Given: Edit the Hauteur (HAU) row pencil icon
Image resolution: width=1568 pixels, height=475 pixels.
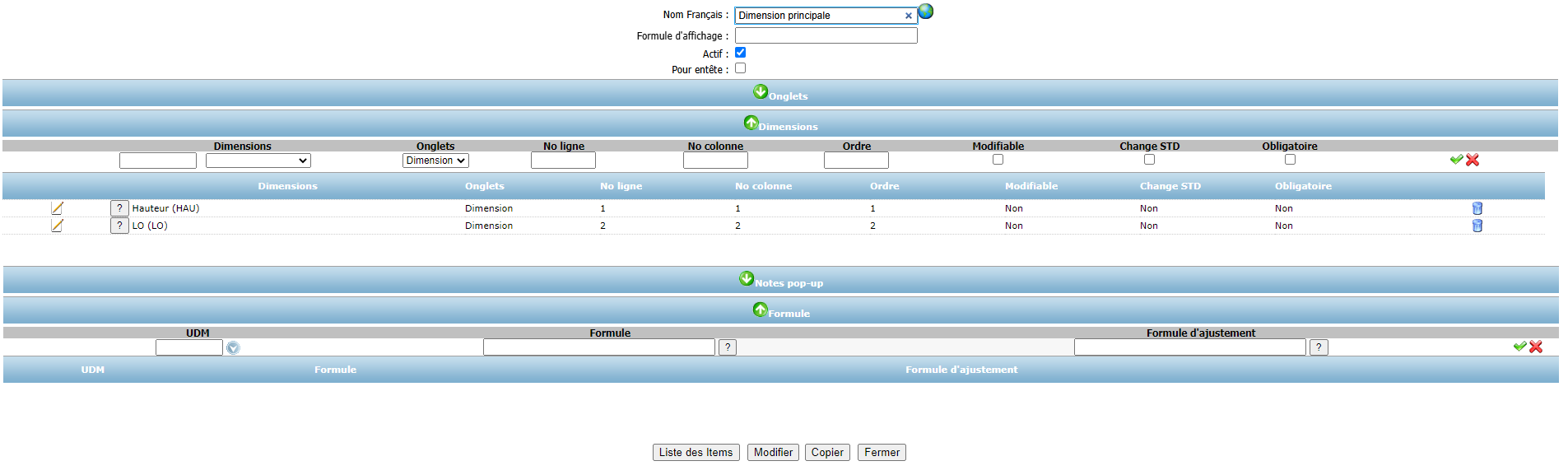Looking at the screenshot, I should (x=57, y=208).
